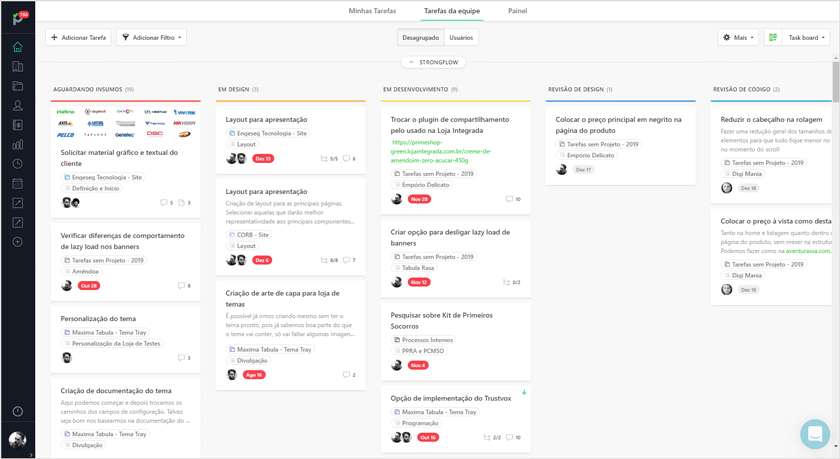Image resolution: width=840 pixels, height=459 pixels.
Task: Click the EM DESIGN column header
Action: (238, 89)
